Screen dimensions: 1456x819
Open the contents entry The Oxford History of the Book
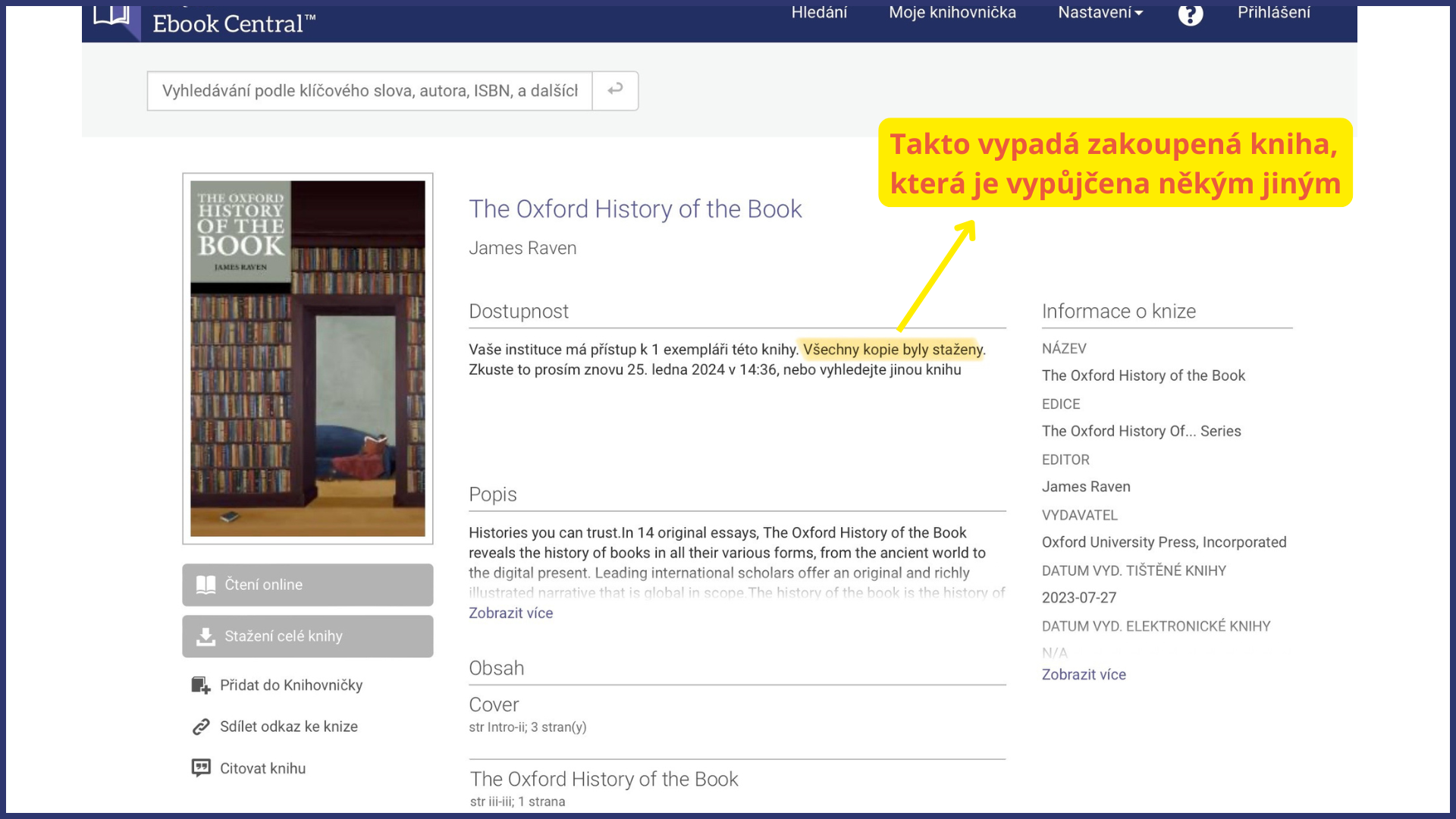click(604, 779)
